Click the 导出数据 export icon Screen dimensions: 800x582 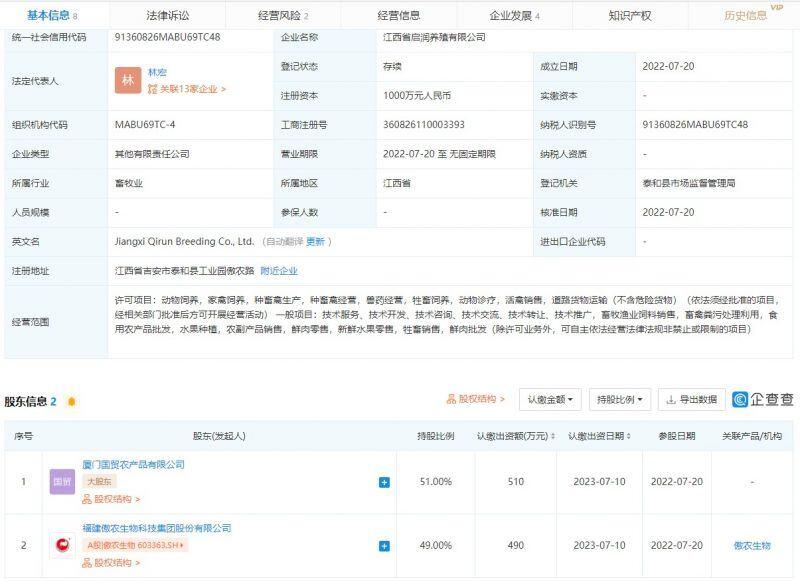[671, 399]
